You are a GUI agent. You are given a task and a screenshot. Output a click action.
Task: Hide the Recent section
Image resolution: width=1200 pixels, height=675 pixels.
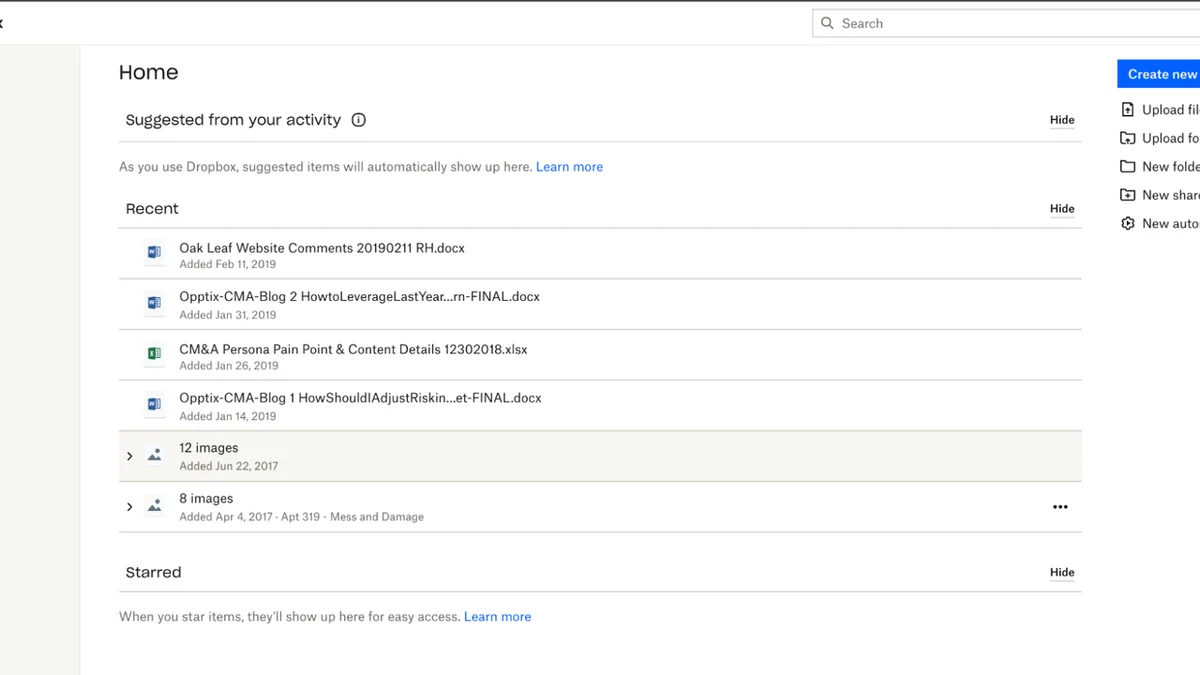[x=1062, y=209]
